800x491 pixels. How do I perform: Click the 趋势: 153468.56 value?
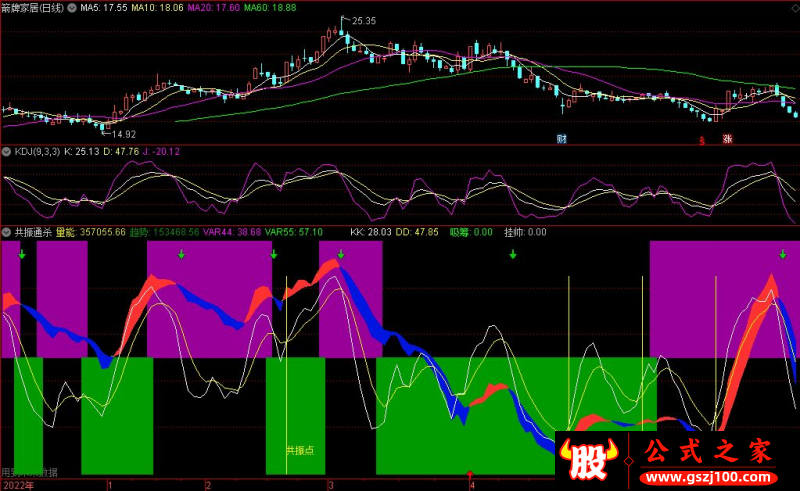pyautogui.click(x=164, y=232)
